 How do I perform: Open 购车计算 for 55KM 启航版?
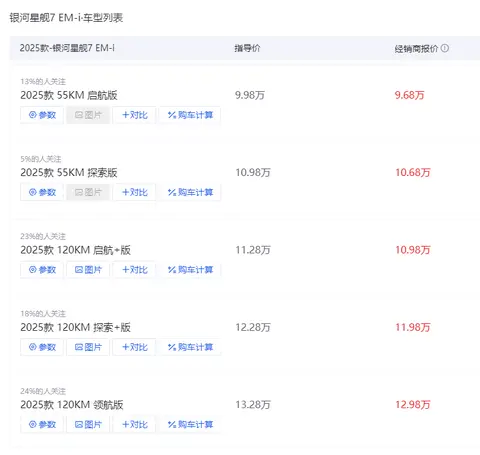pyautogui.click(x=190, y=115)
